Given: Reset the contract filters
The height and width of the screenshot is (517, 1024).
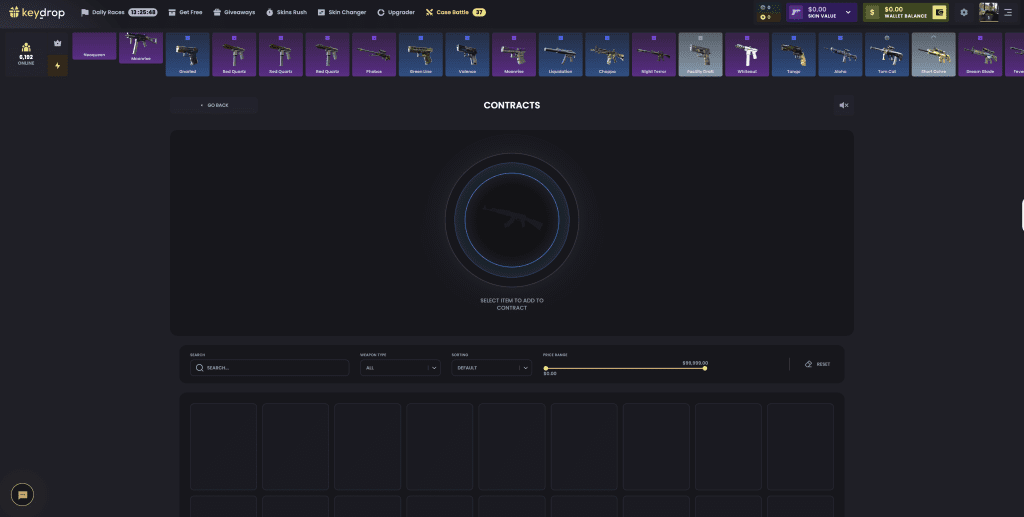Looking at the screenshot, I should pyautogui.click(x=817, y=364).
